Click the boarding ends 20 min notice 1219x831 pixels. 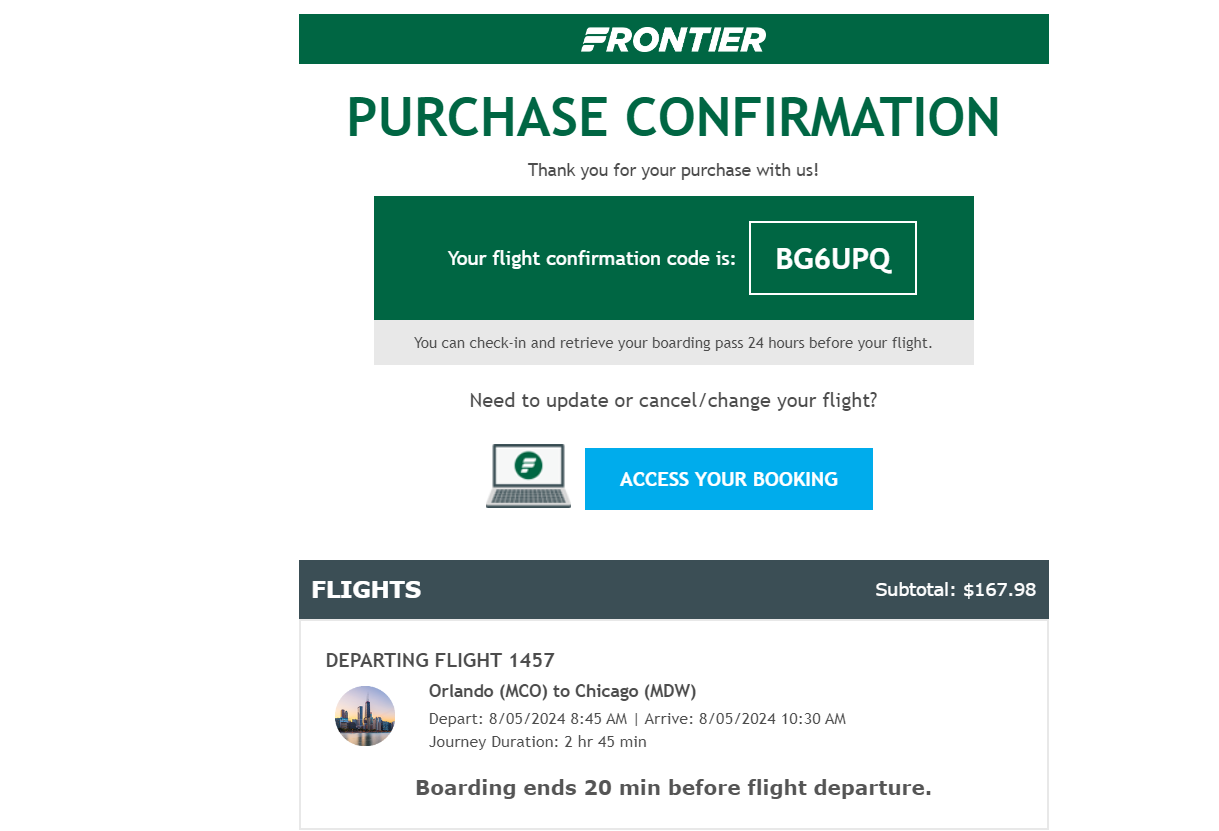tap(674, 788)
